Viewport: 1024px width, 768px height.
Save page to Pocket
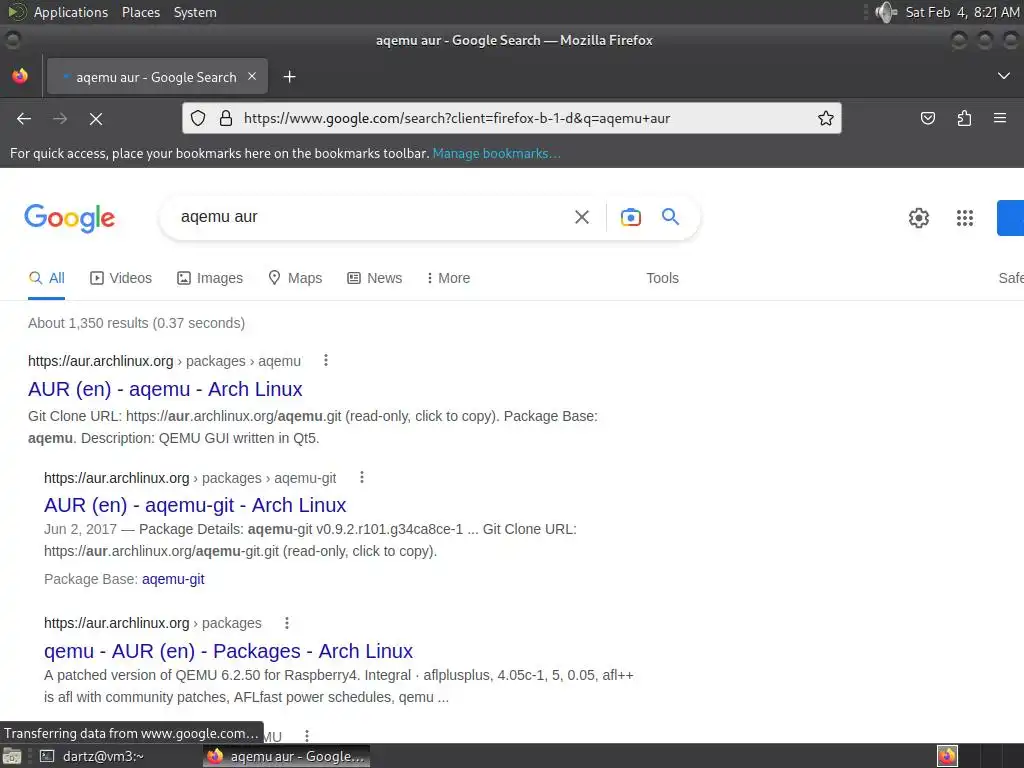click(x=927, y=118)
